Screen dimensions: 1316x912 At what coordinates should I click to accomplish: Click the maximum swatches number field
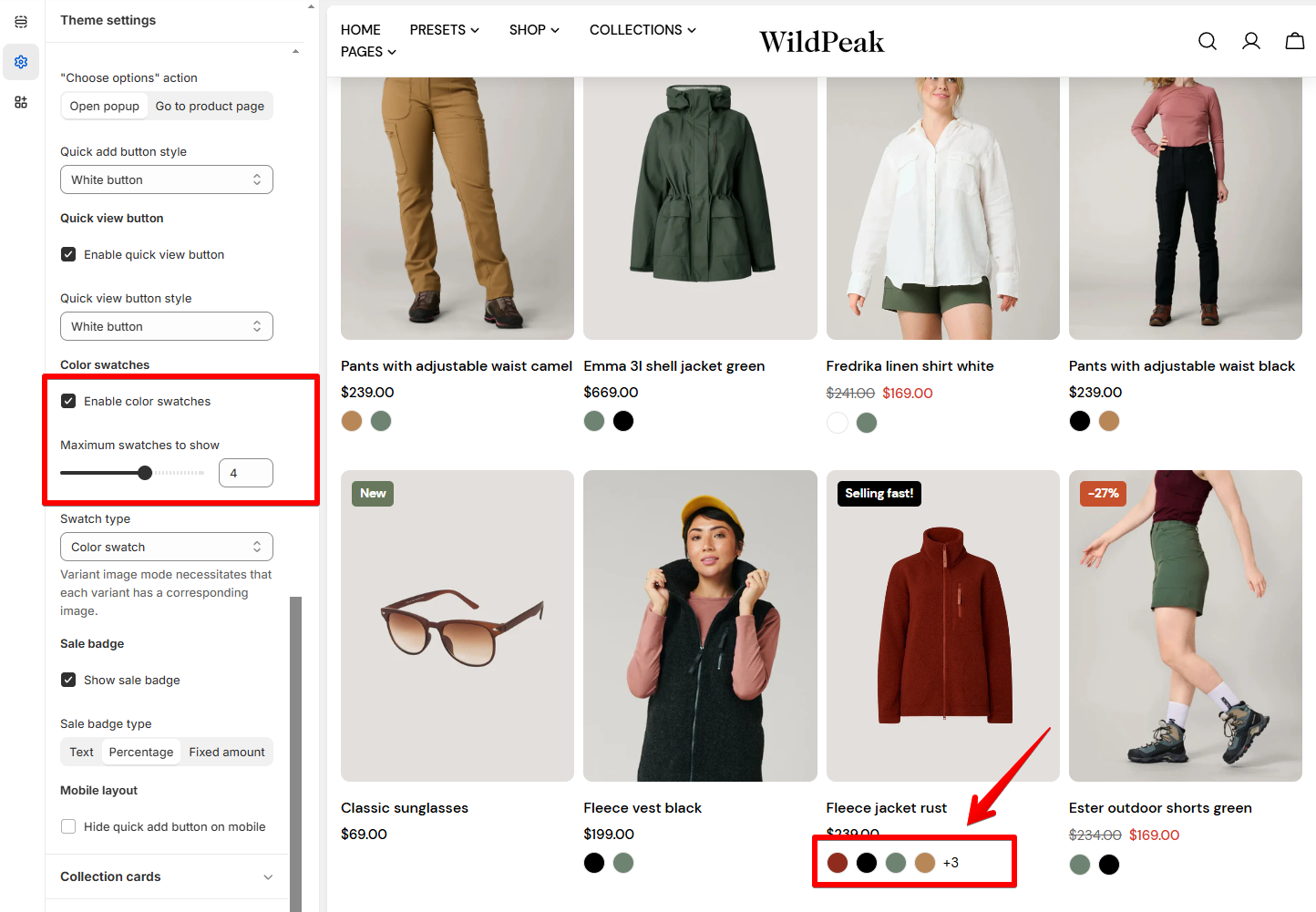click(246, 473)
